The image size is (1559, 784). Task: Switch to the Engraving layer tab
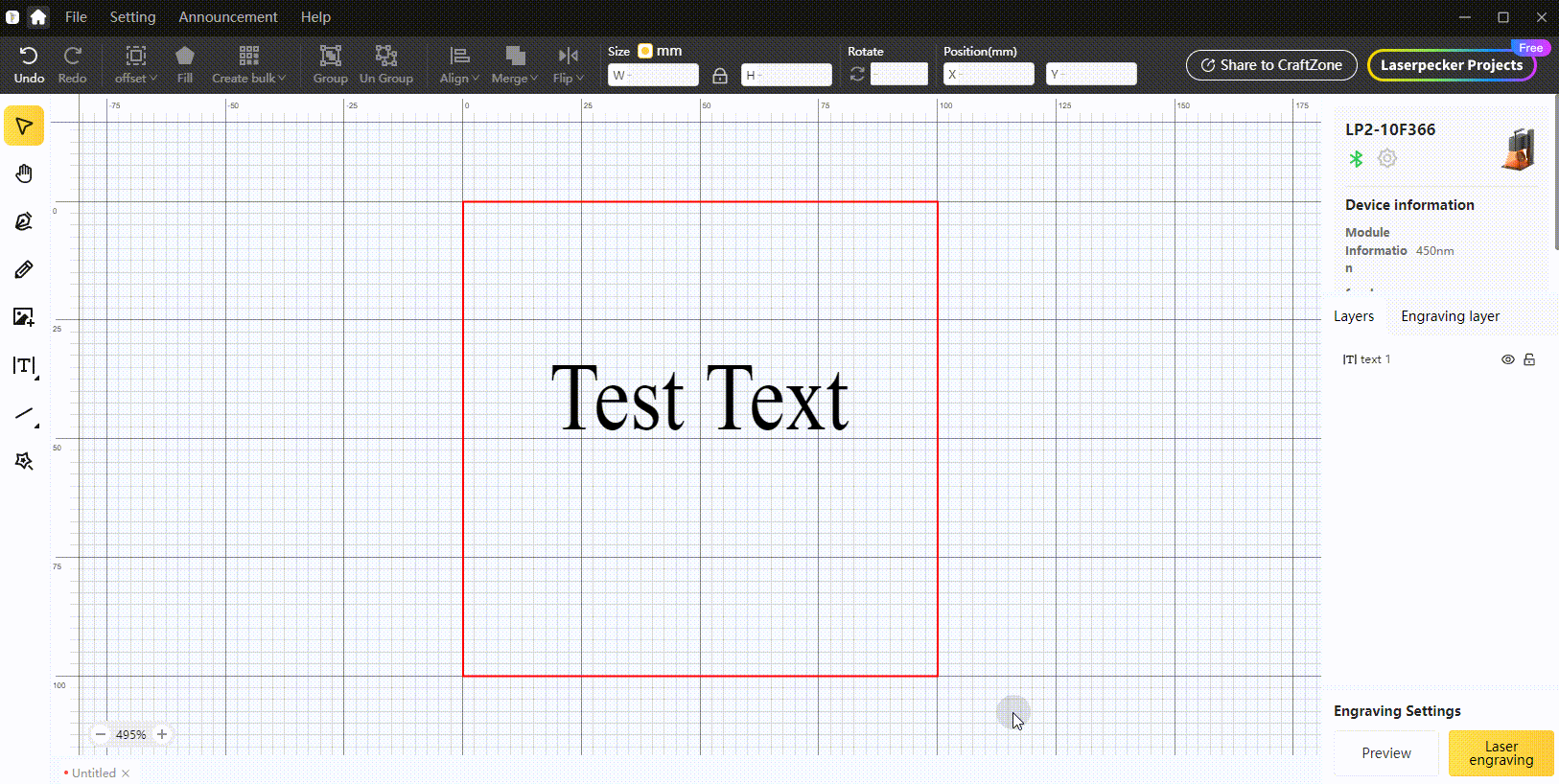click(x=1450, y=316)
